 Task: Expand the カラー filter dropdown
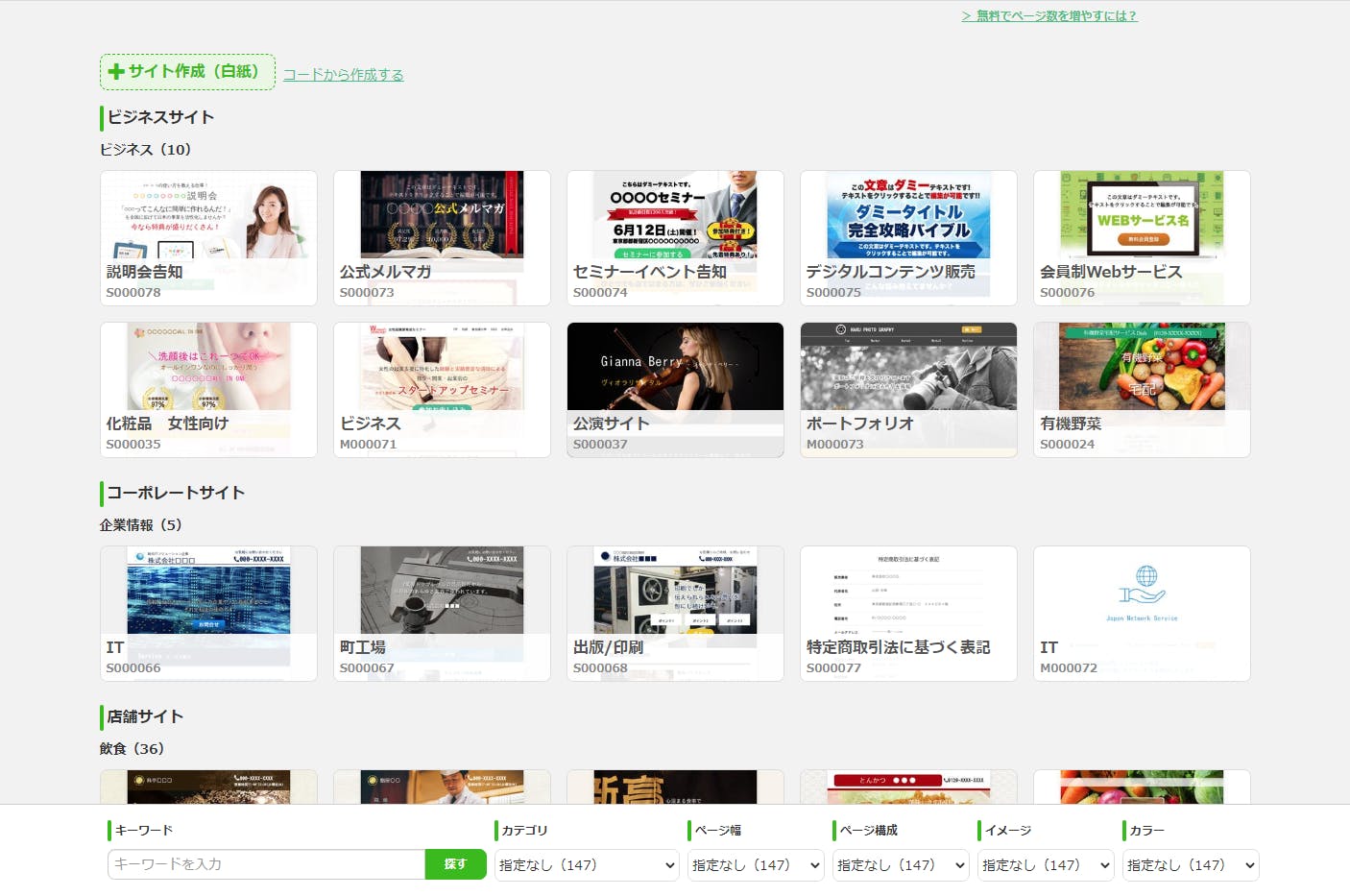click(x=1191, y=865)
